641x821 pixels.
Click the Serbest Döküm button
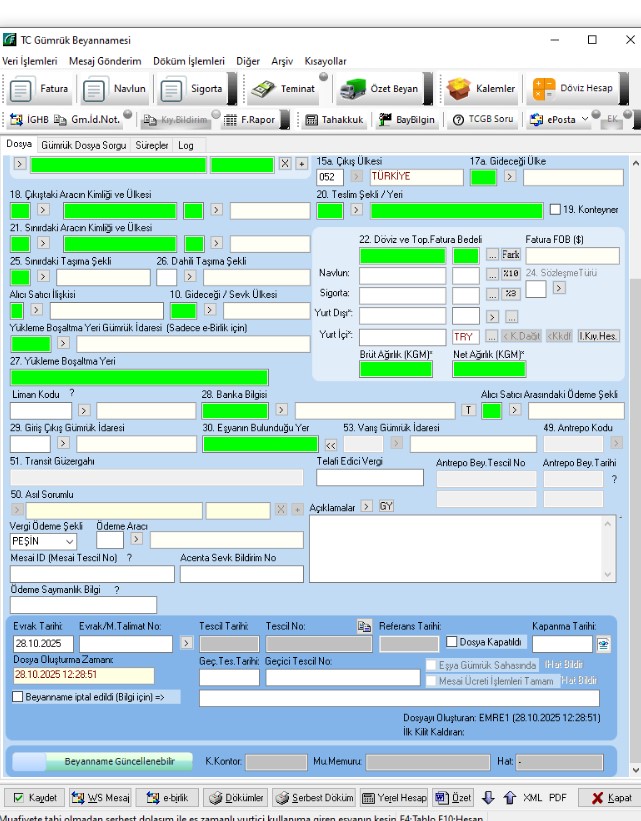point(314,798)
